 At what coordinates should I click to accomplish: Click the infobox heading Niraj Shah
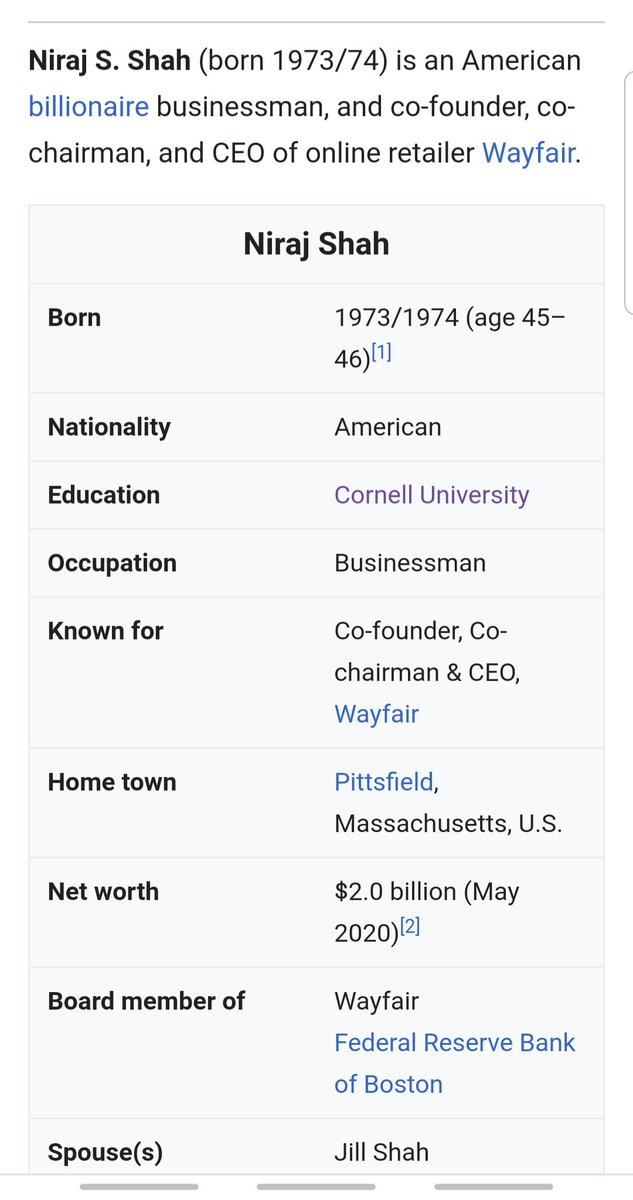pyautogui.click(x=316, y=245)
